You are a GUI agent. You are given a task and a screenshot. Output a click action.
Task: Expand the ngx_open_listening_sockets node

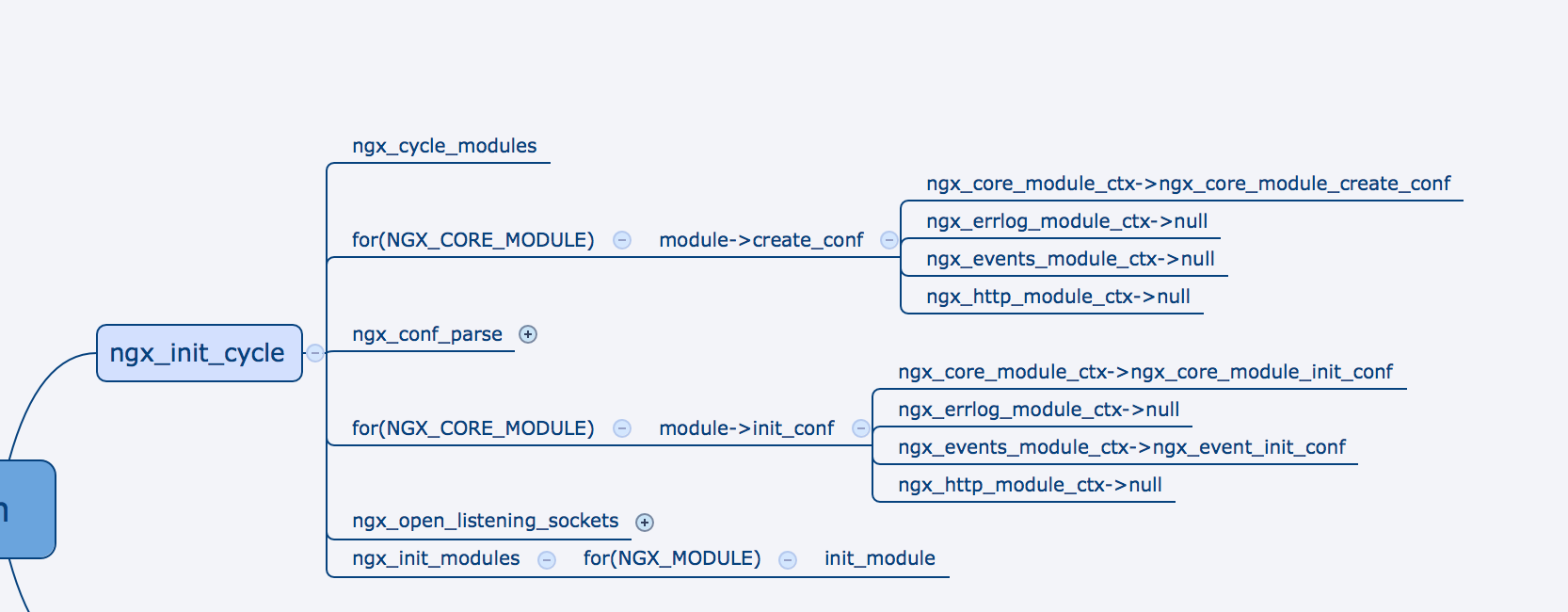(645, 523)
